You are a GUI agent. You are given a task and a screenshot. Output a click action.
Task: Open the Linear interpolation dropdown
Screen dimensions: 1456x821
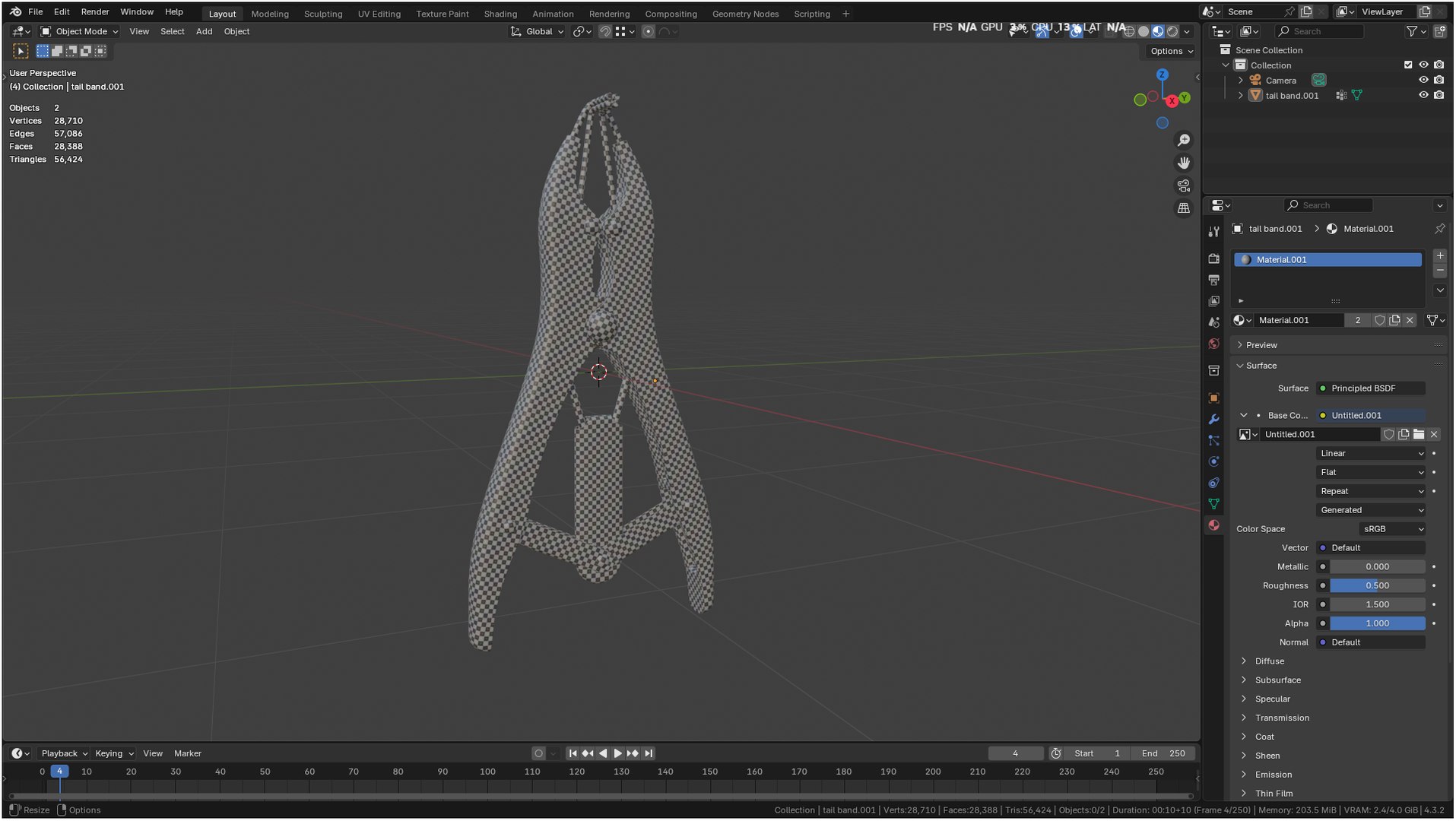tap(1371, 454)
